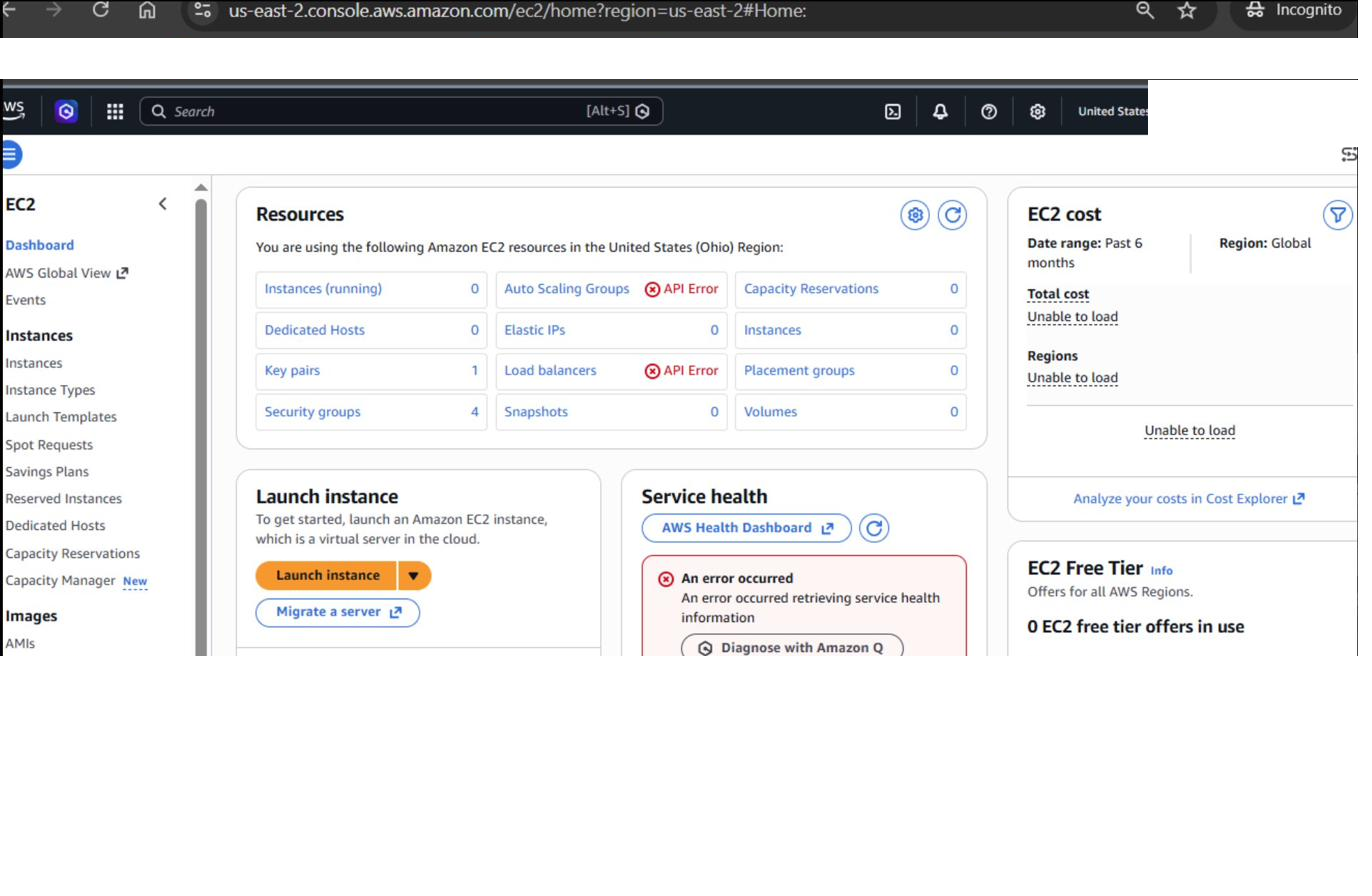Open Instances in the sidebar list
This screenshot has height=896, width=1372.
tap(34, 363)
